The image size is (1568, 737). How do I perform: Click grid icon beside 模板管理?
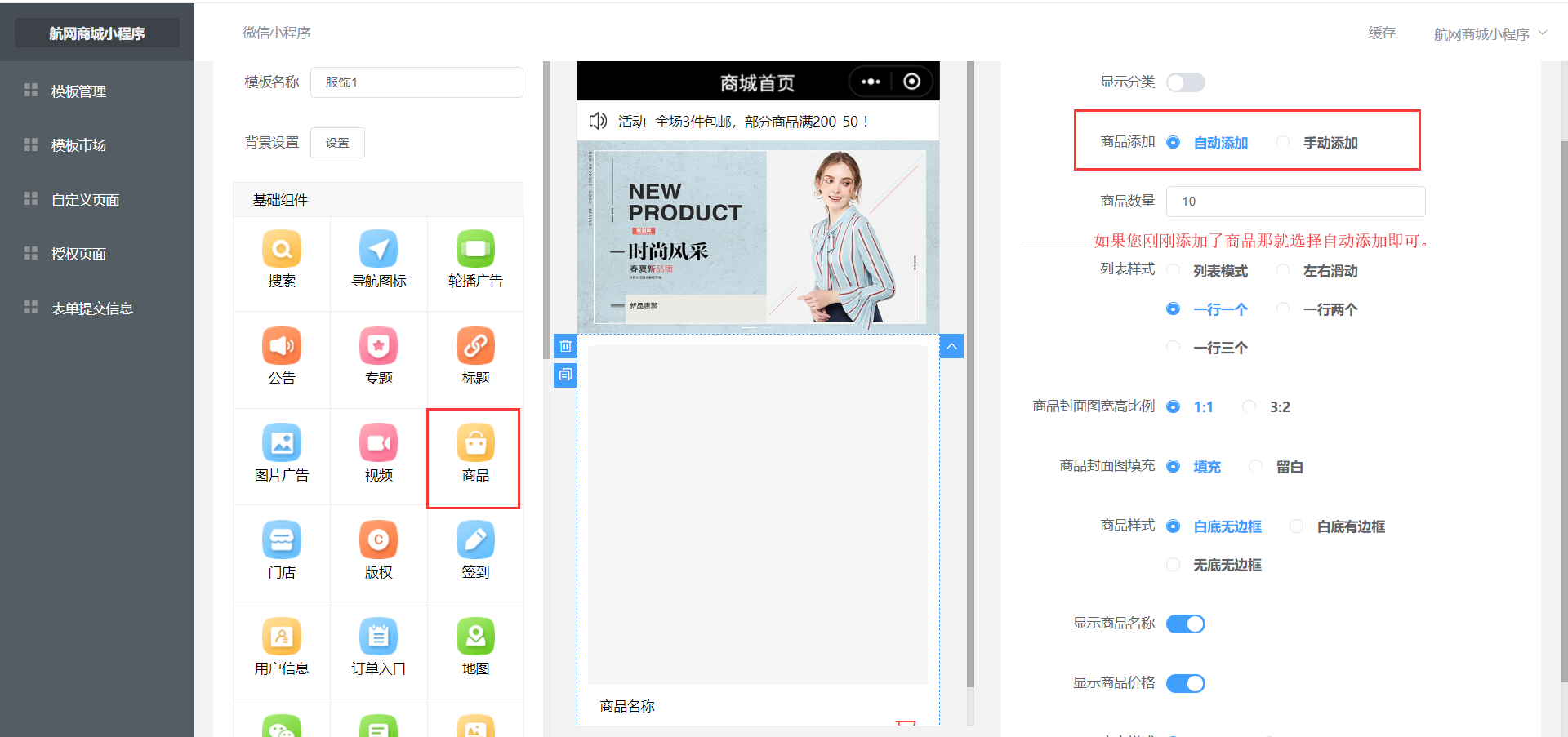(31, 90)
